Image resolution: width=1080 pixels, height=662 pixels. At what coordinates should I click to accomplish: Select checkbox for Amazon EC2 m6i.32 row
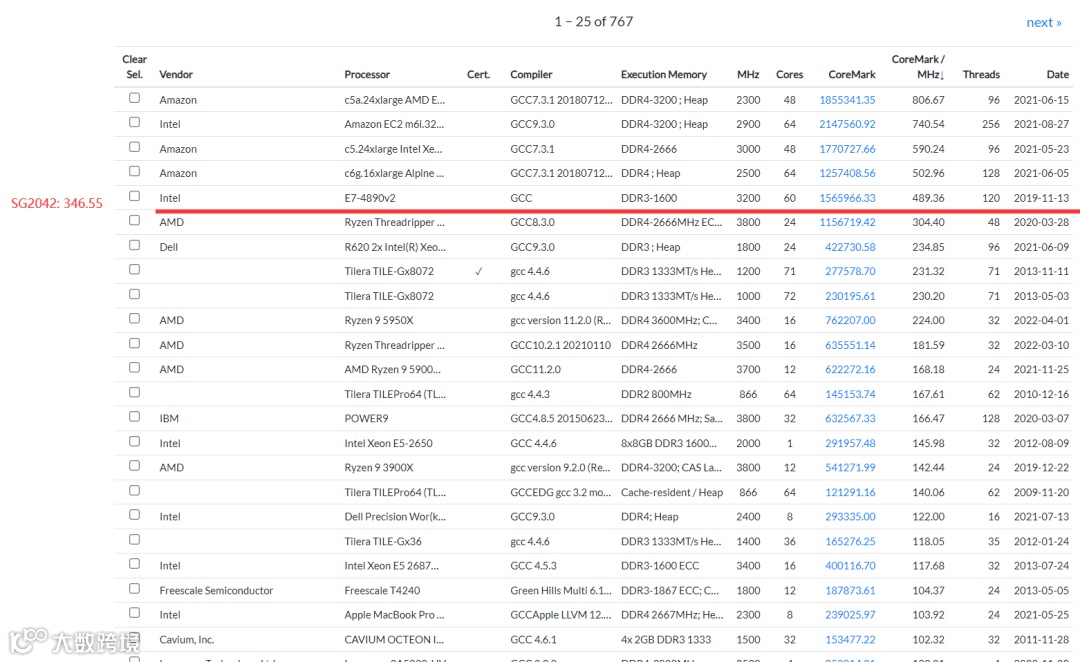click(x=134, y=122)
